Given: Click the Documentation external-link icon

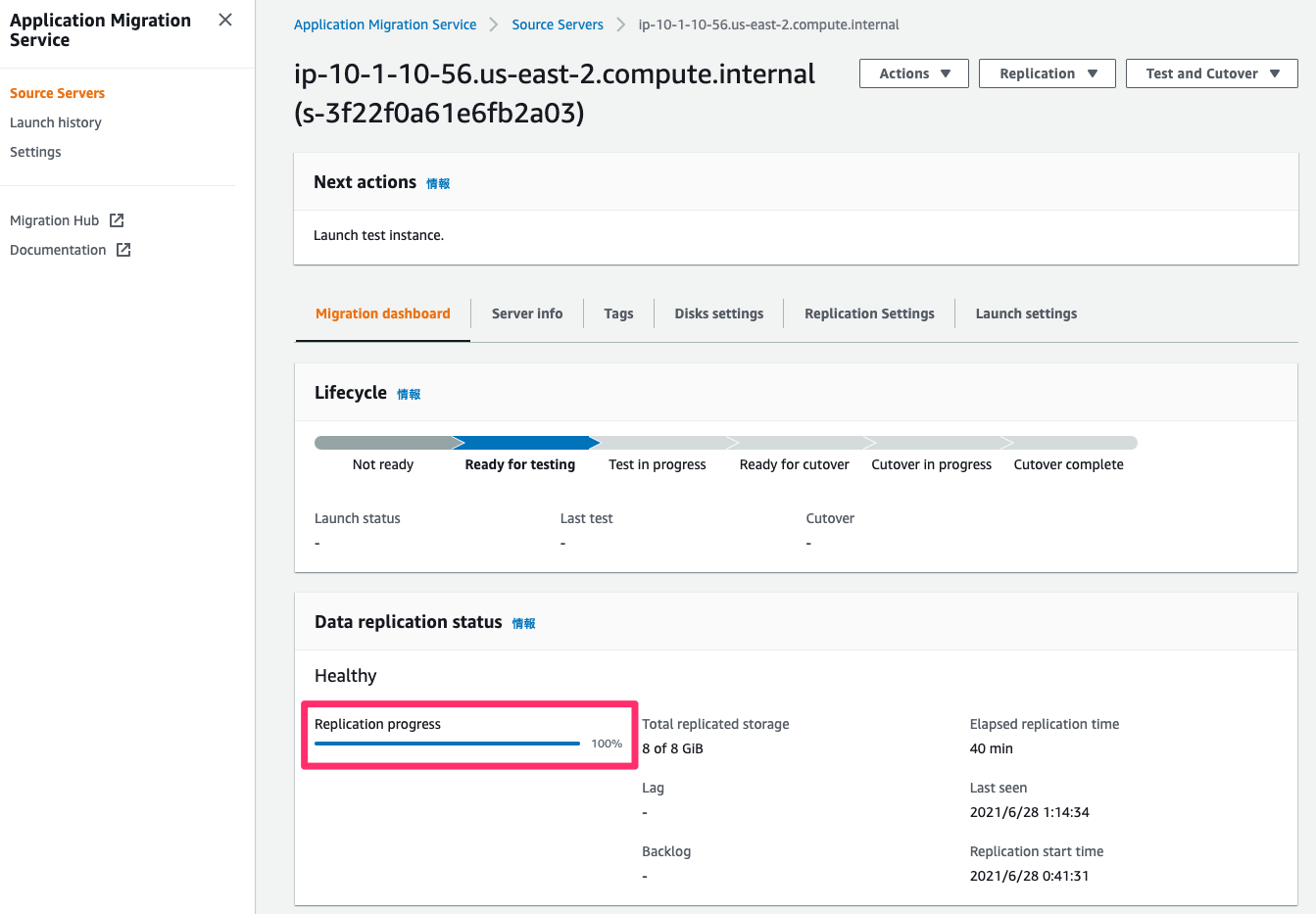Looking at the screenshot, I should (x=123, y=250).
